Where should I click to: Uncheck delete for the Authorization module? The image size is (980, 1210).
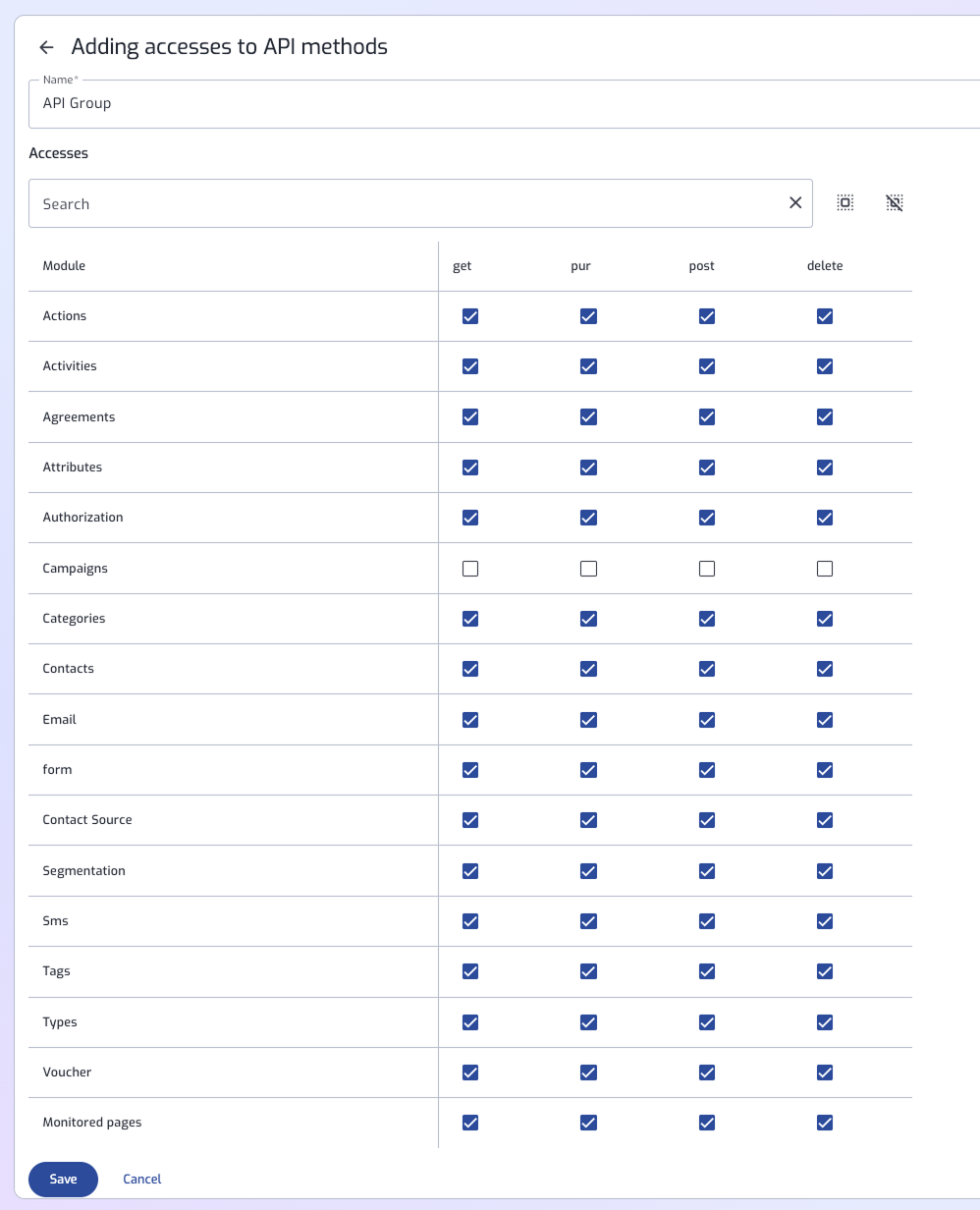pos(825,518)
